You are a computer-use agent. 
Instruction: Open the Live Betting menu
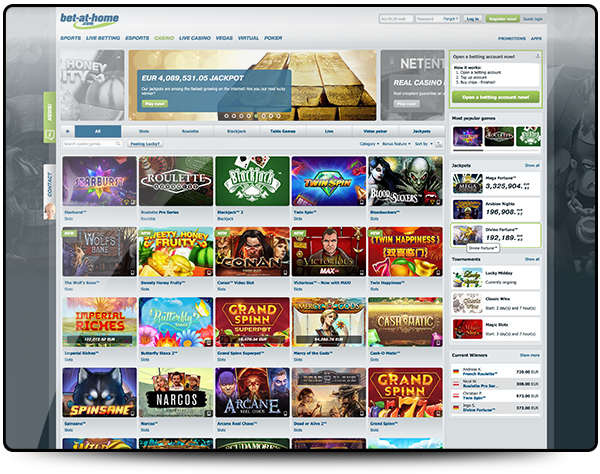tap(103, 38)
